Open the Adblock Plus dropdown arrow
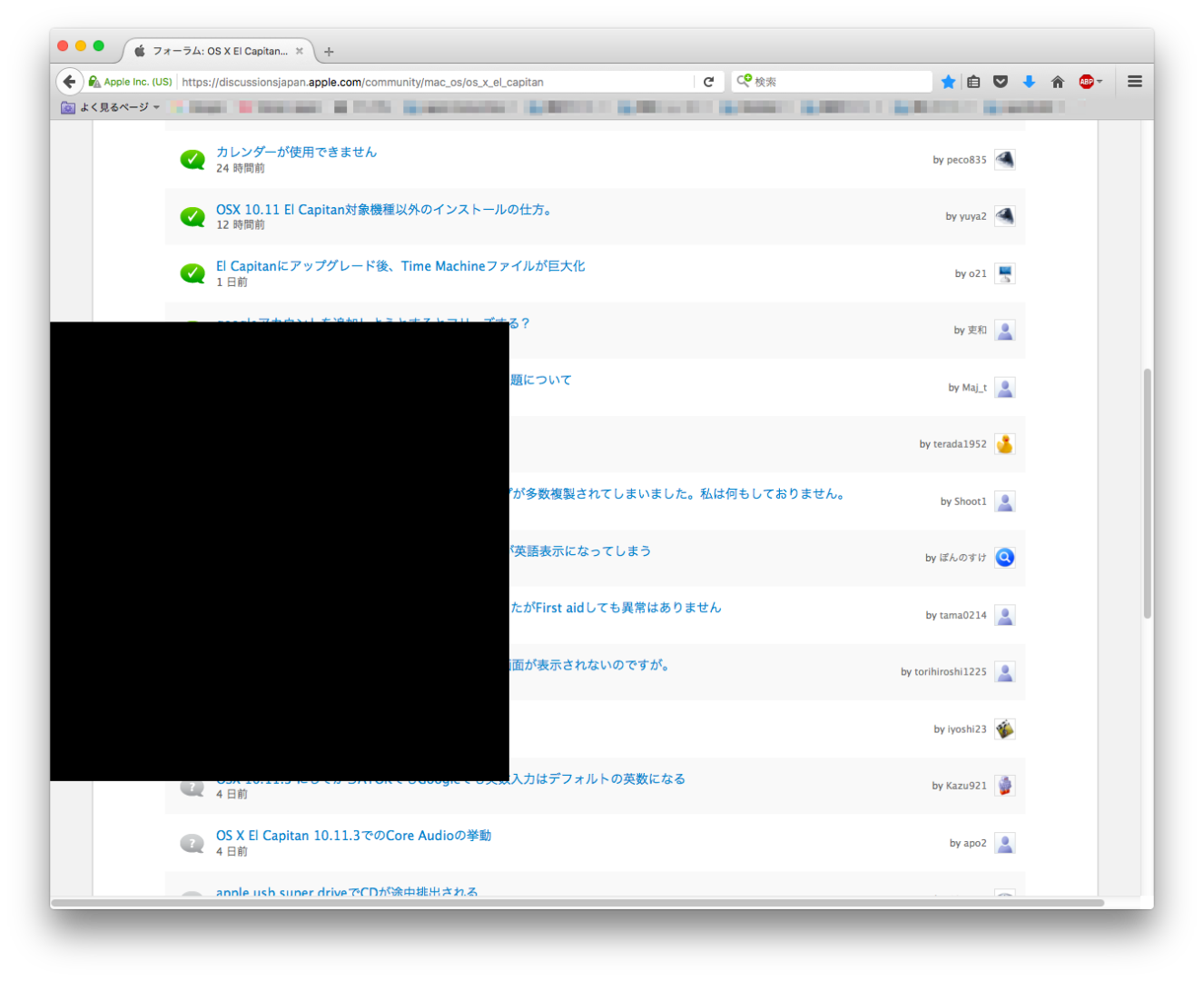 [1100, 82]
